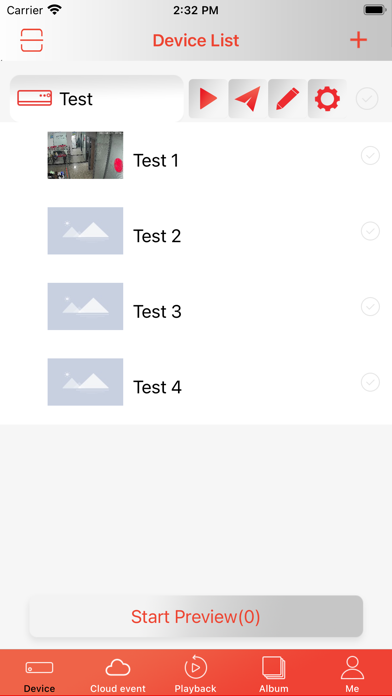392x696 pixels.
Task: Switch to the Cloud event tab
Action: [x=118, y=675]
